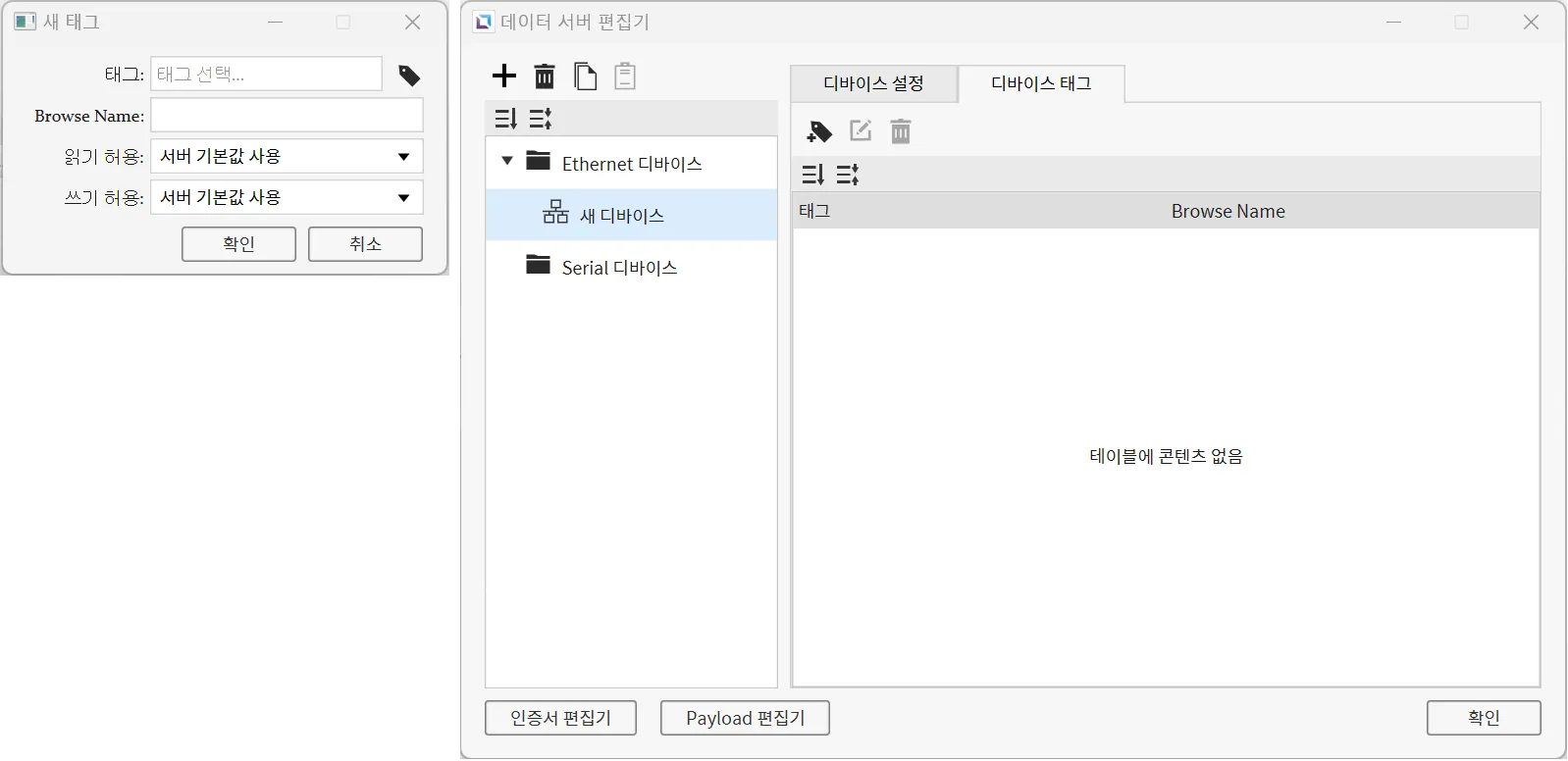Expand all rows in device tag table
Image resolution: width=1568 pixels, height=761 pixels.
click(813, 175)
